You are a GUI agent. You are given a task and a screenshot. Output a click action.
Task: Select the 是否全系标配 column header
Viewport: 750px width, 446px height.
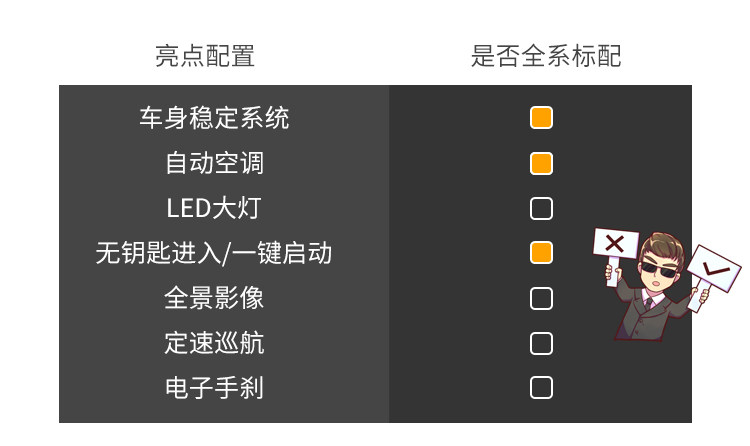546,56
